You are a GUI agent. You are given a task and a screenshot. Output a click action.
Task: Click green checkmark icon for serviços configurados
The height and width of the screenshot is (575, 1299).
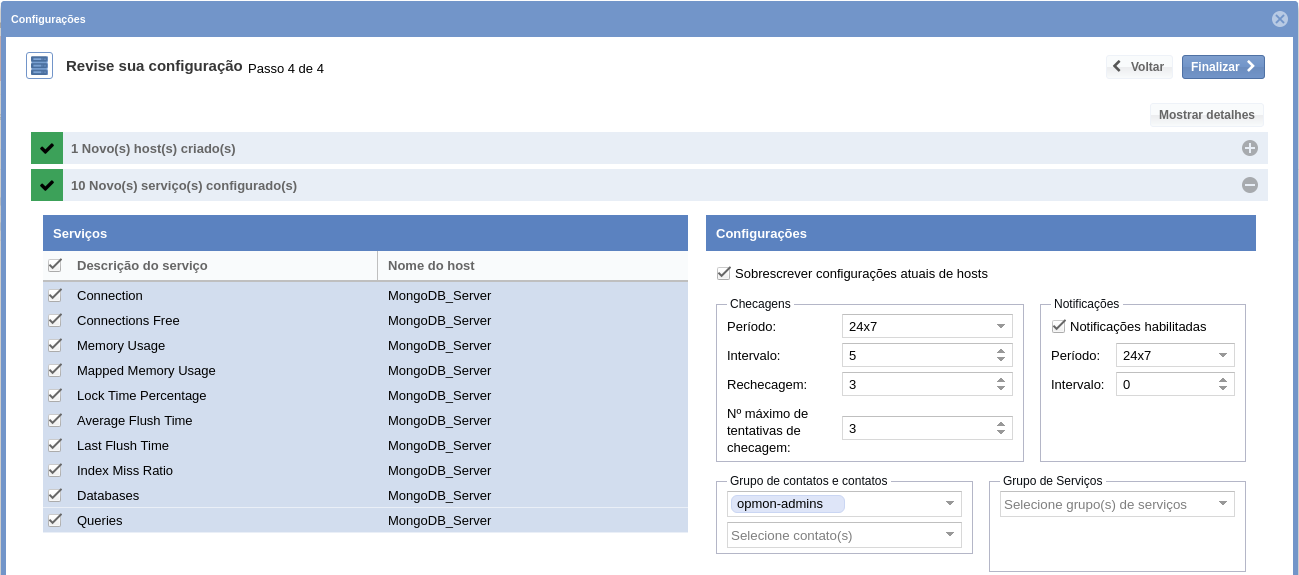coord(47,185)
